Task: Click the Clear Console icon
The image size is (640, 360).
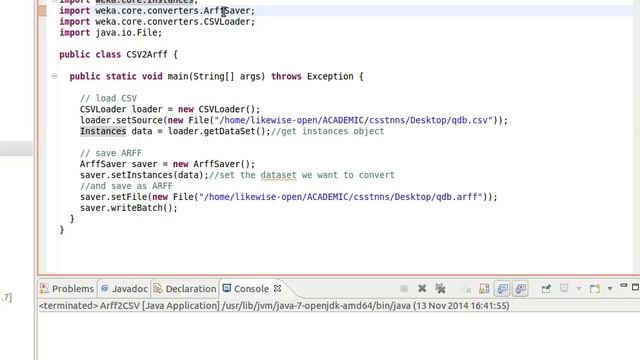Action: [466, 289]
